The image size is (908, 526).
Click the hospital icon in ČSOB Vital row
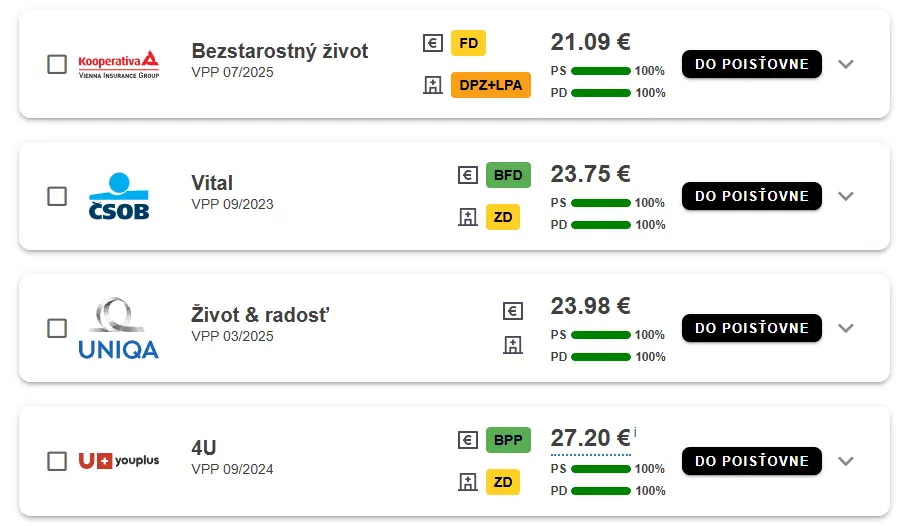tap(467, 217)
